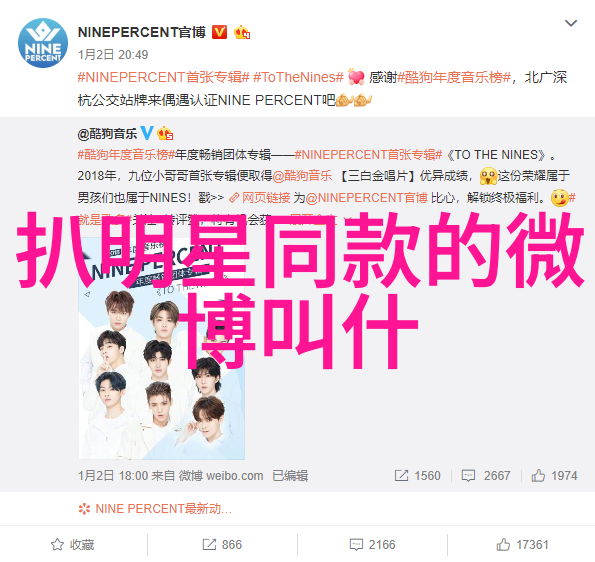Open the #酷狗年度音乐榜# topic in main post
Image resolution: width=595 pixels, height=562 pixels.
click(454, 77)
